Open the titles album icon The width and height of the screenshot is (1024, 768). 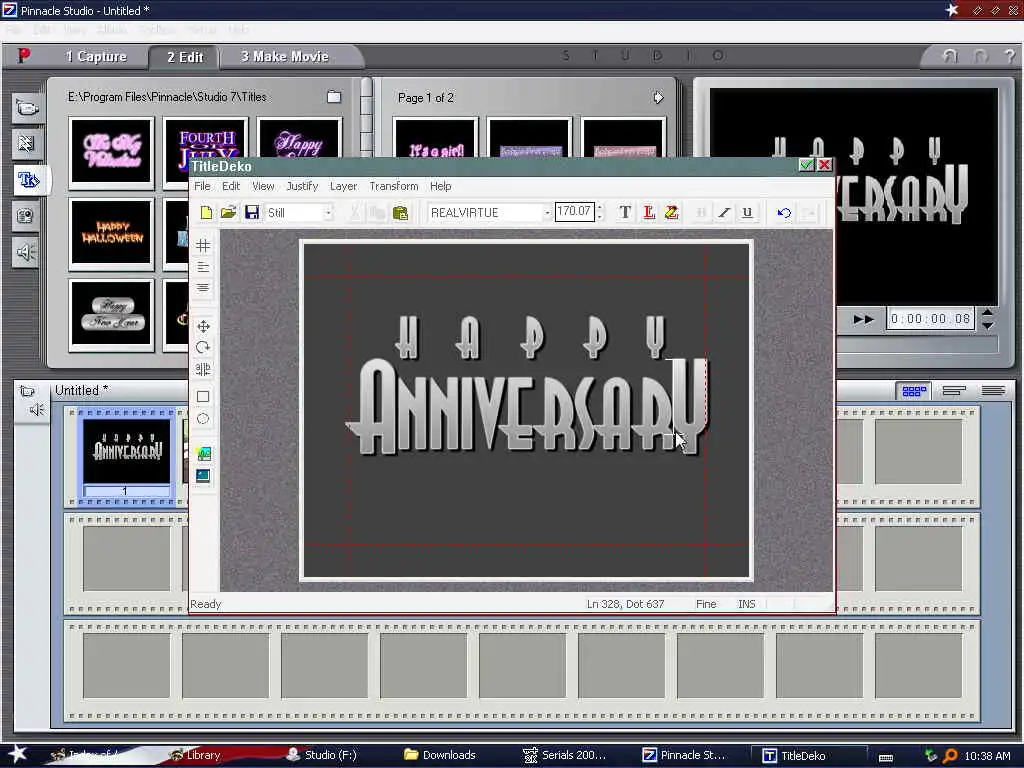29,180
